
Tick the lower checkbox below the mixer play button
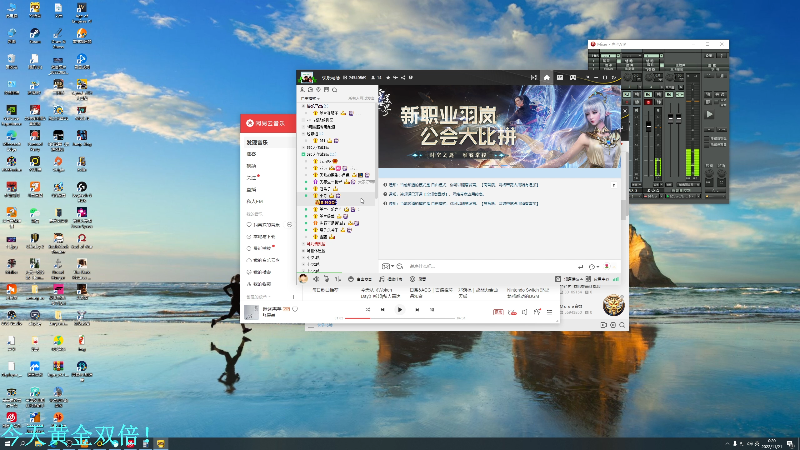pyautogui.click(x=707, y=144)
